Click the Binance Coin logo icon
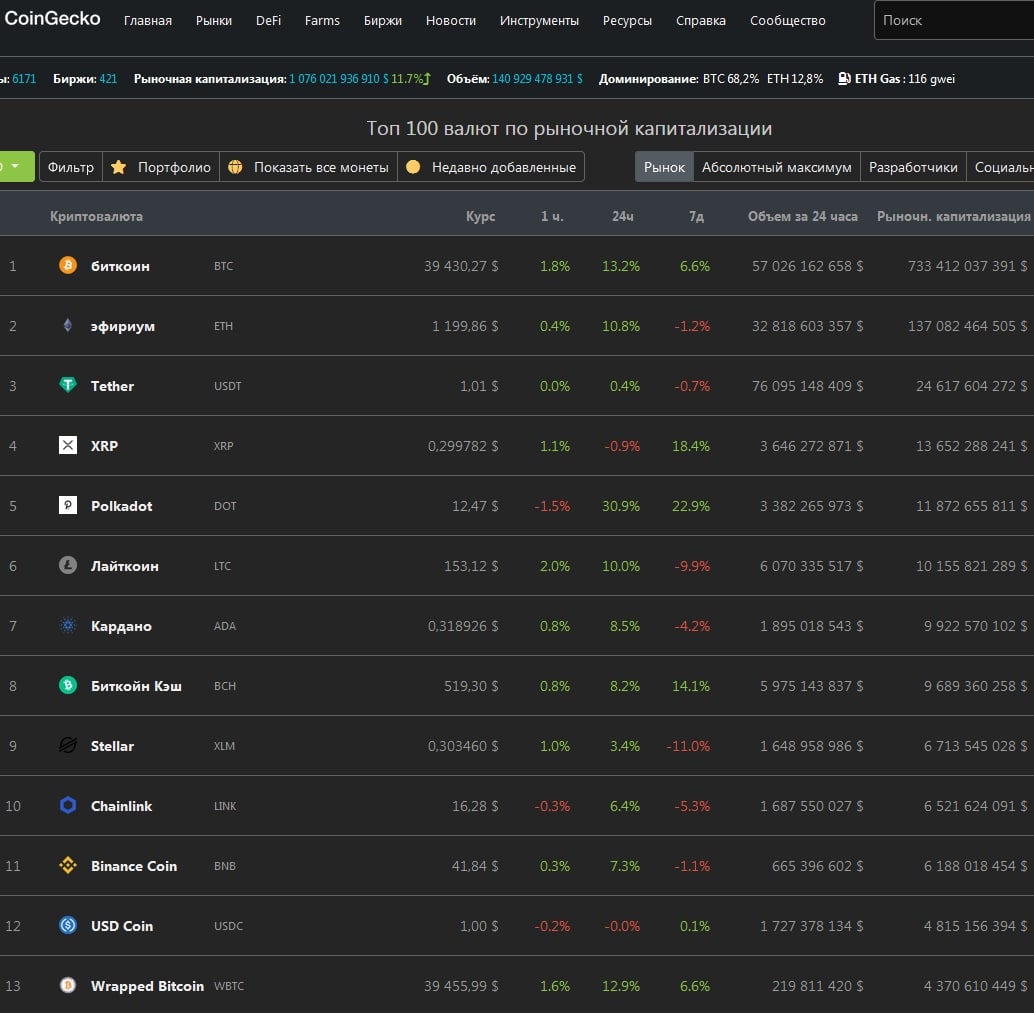1034x1013 pixels. (x=68, y=865)
